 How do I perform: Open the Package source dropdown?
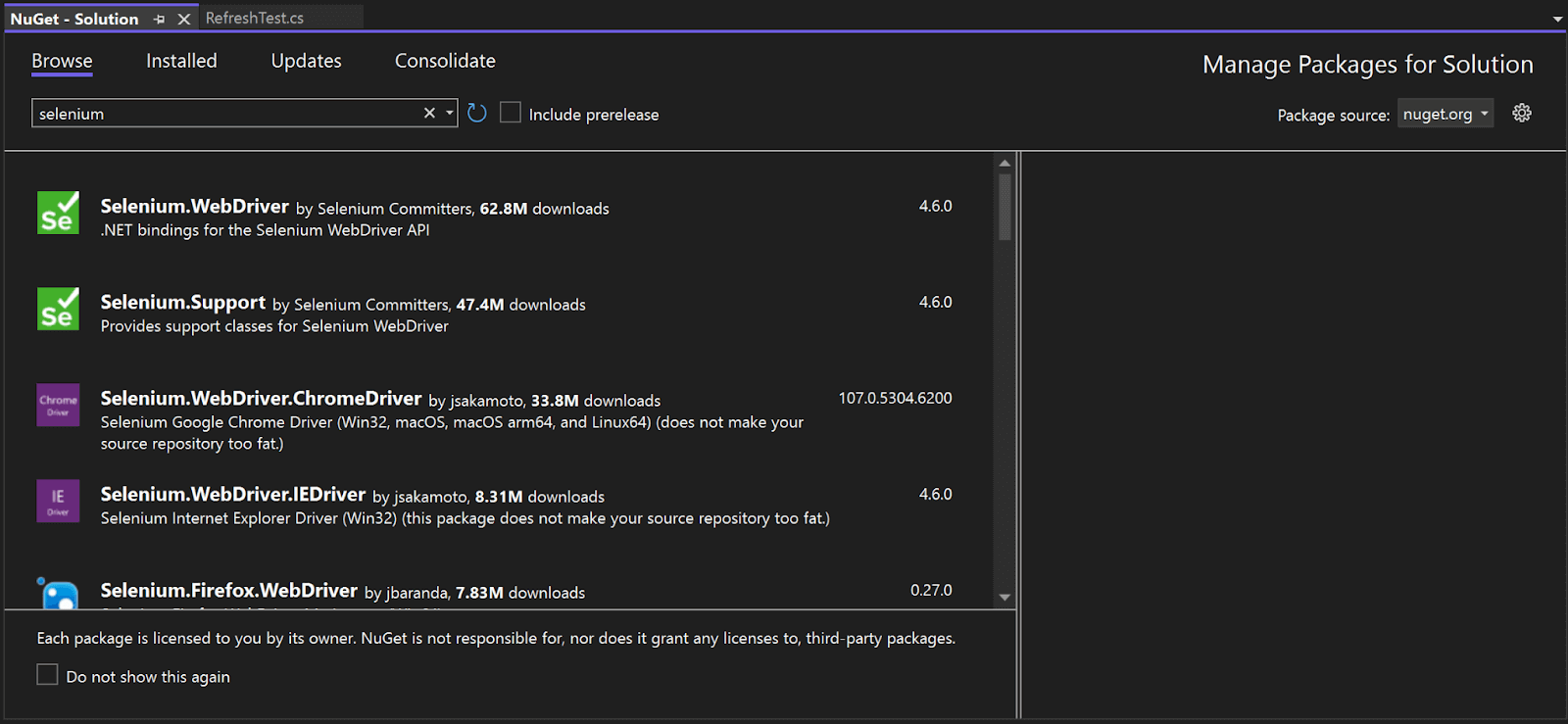(x=1445, y=114)
